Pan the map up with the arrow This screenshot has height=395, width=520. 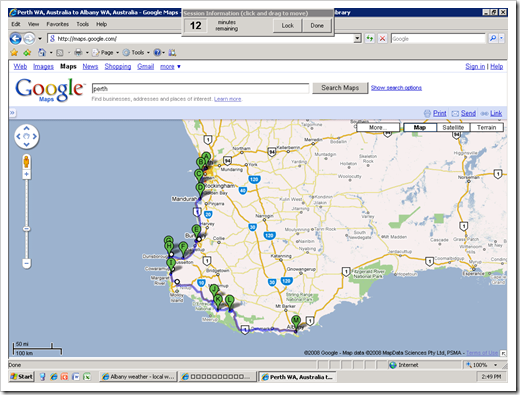click(27, 128)
